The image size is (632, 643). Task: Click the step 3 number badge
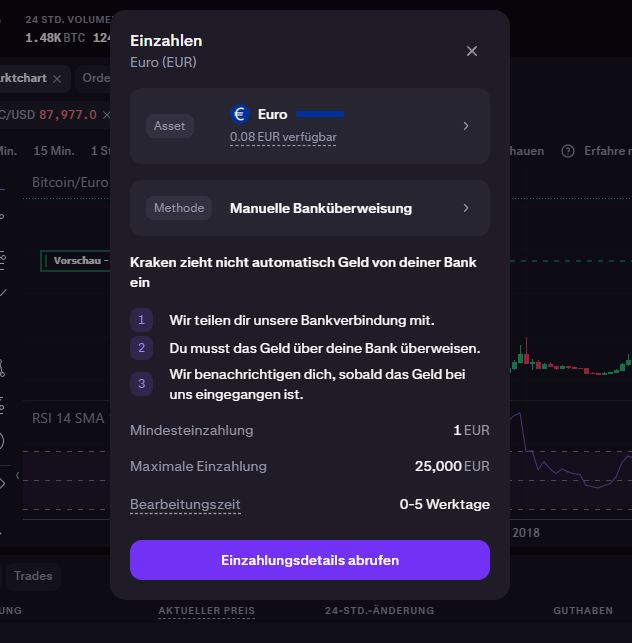coord(141,384)
